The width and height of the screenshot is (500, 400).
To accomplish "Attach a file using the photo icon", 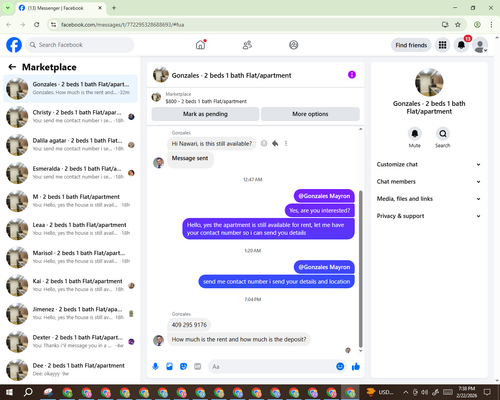I will coord(169,367).
